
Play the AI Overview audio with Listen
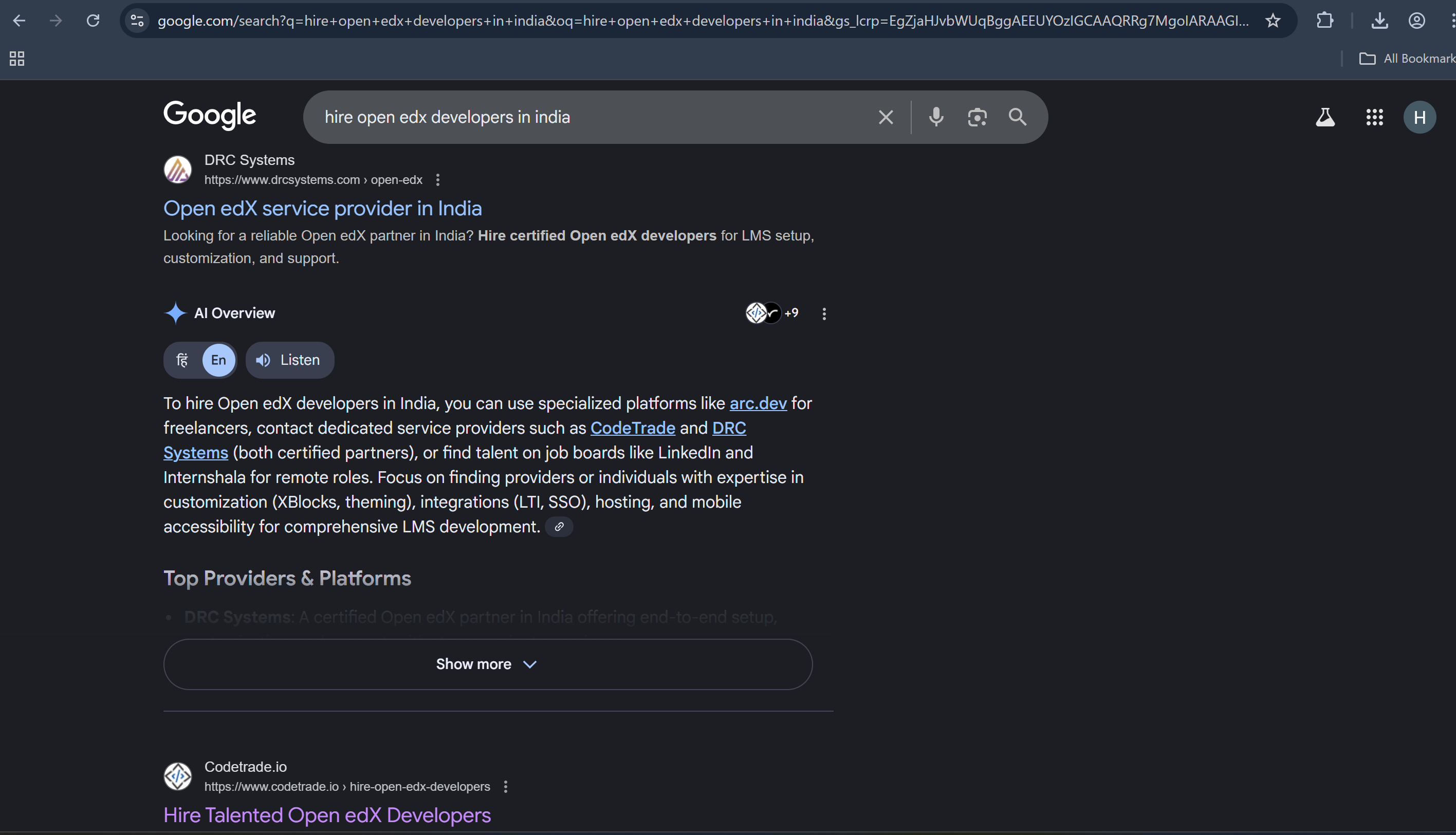pos(289,360)
